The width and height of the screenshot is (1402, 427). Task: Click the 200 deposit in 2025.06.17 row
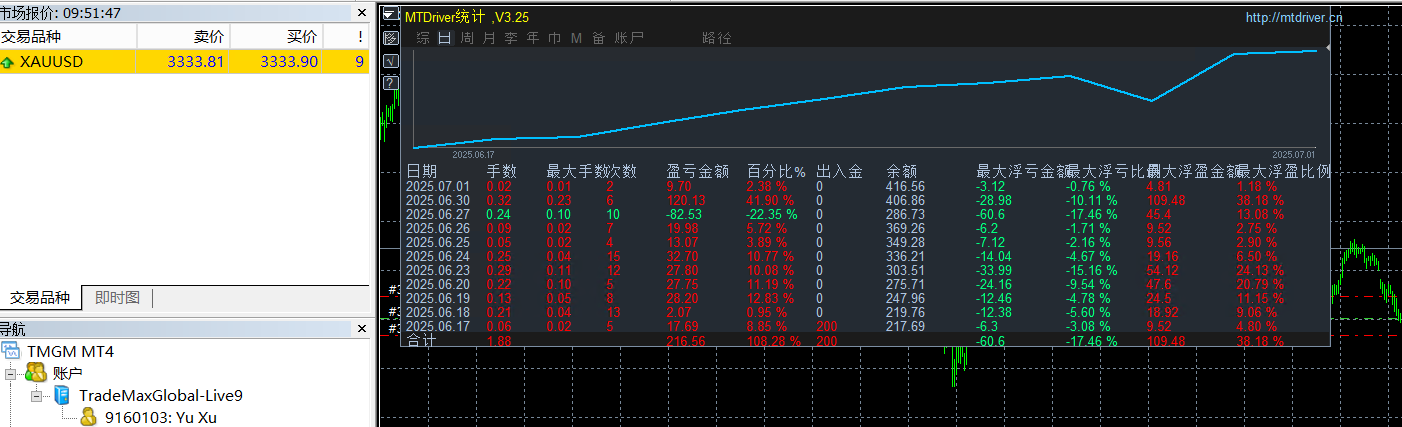coord(827,326)
